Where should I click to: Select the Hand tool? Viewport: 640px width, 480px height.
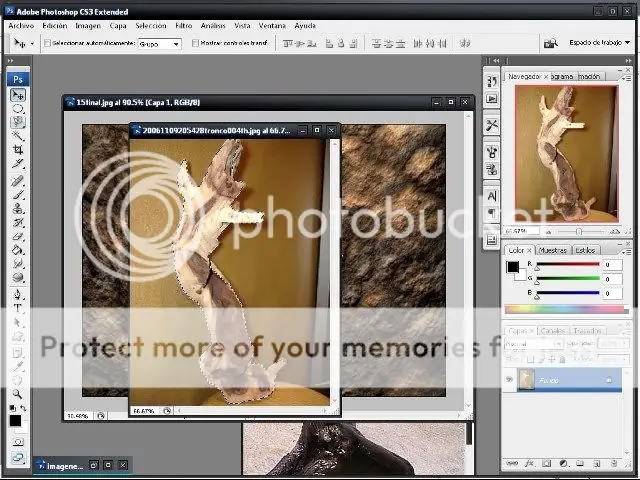[18, 380]
